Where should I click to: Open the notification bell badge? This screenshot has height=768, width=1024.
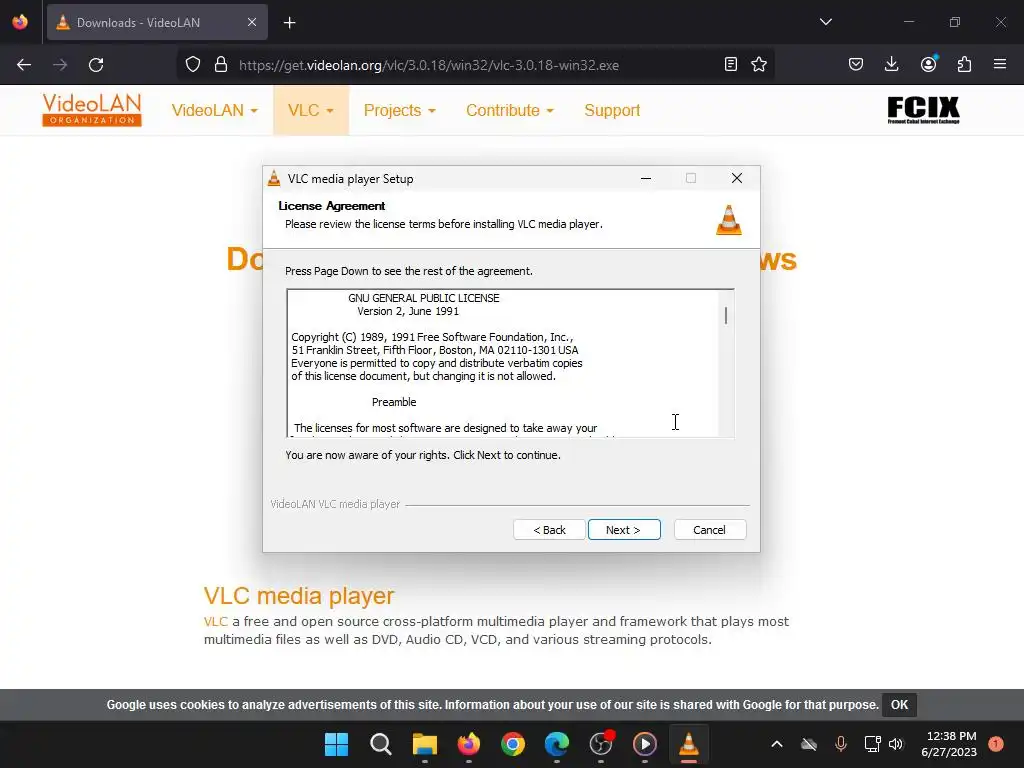click(996, 743)
